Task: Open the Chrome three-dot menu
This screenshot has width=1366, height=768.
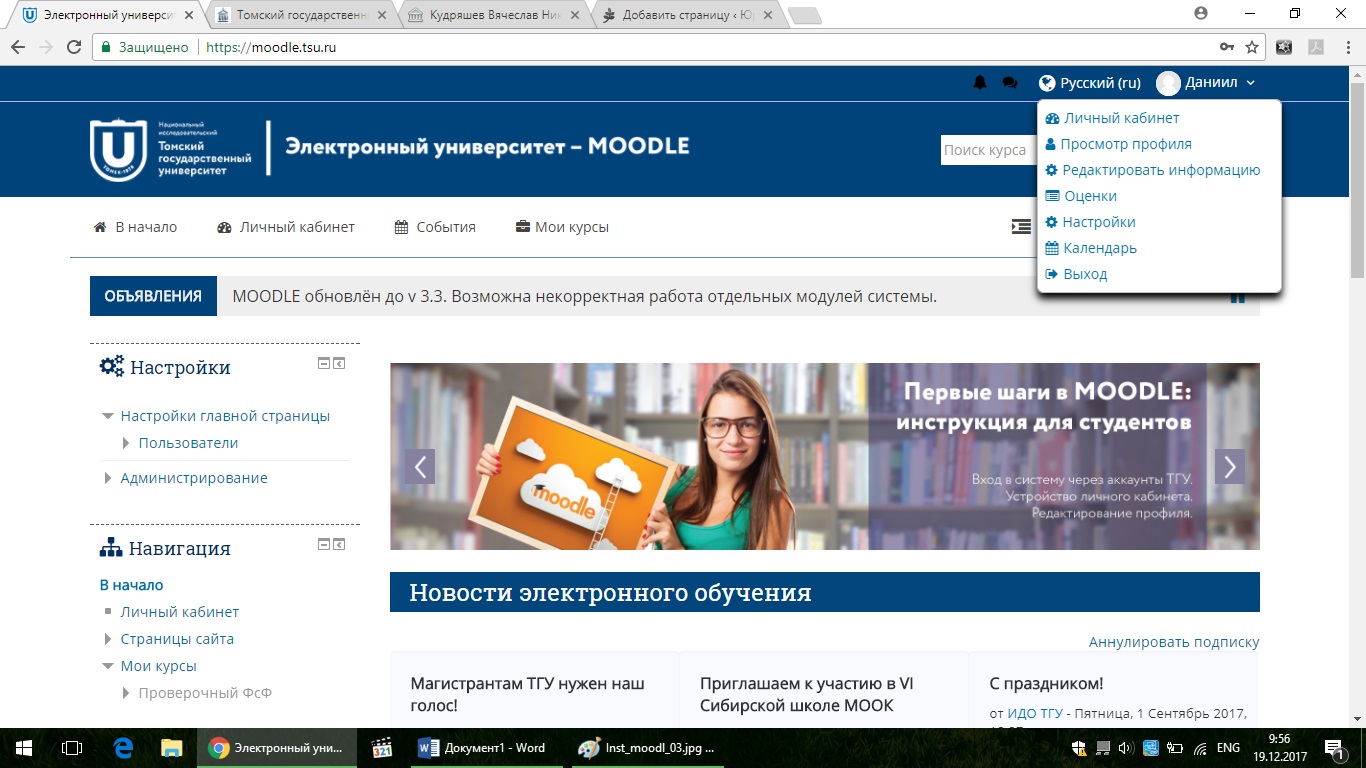Action: 1347,47
